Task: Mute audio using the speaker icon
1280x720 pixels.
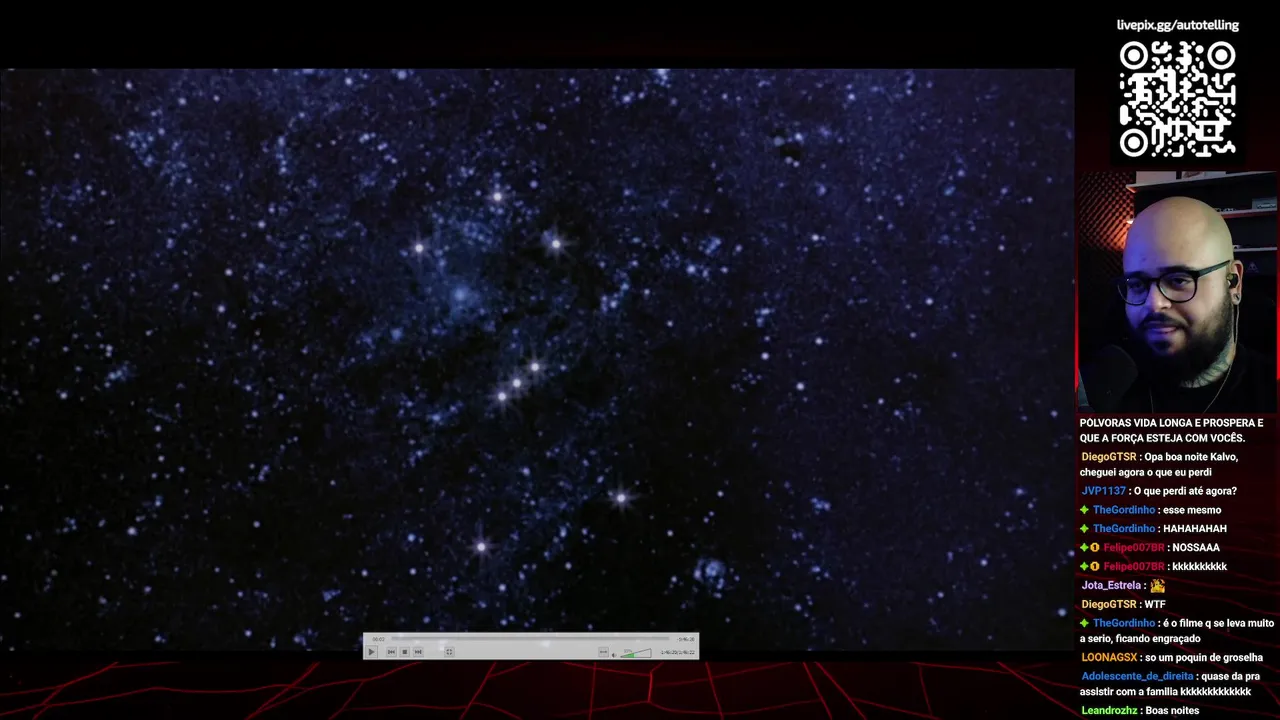Action: tap(614, 655)
